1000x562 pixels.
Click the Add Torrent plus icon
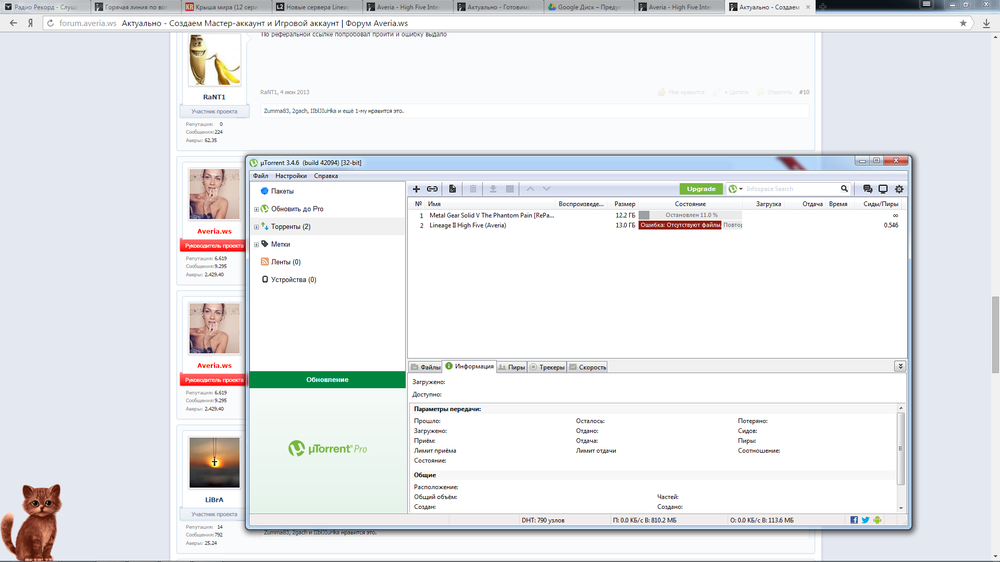coord(417,189)
